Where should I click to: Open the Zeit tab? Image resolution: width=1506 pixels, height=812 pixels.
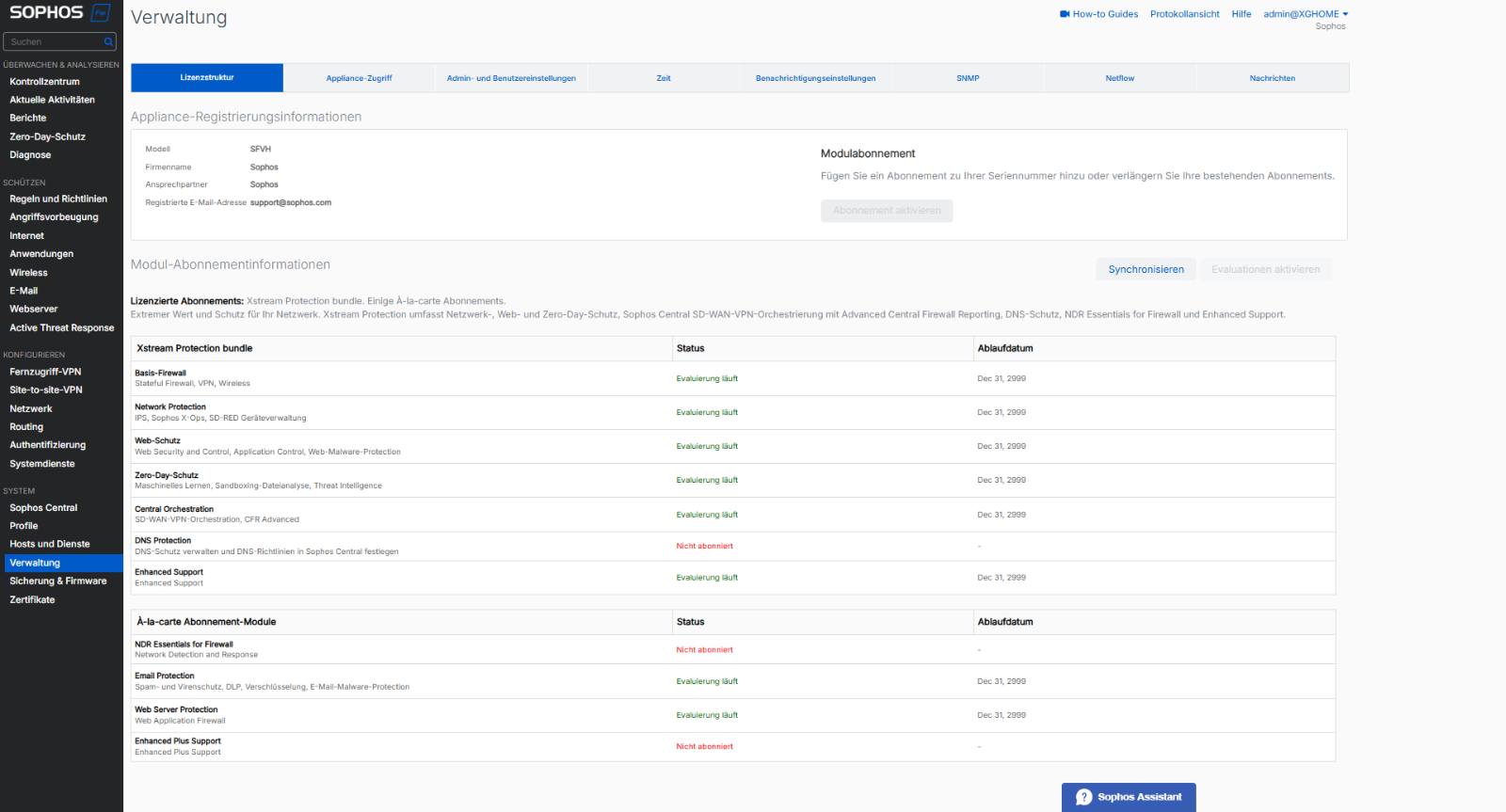click(x=664, y=78)
